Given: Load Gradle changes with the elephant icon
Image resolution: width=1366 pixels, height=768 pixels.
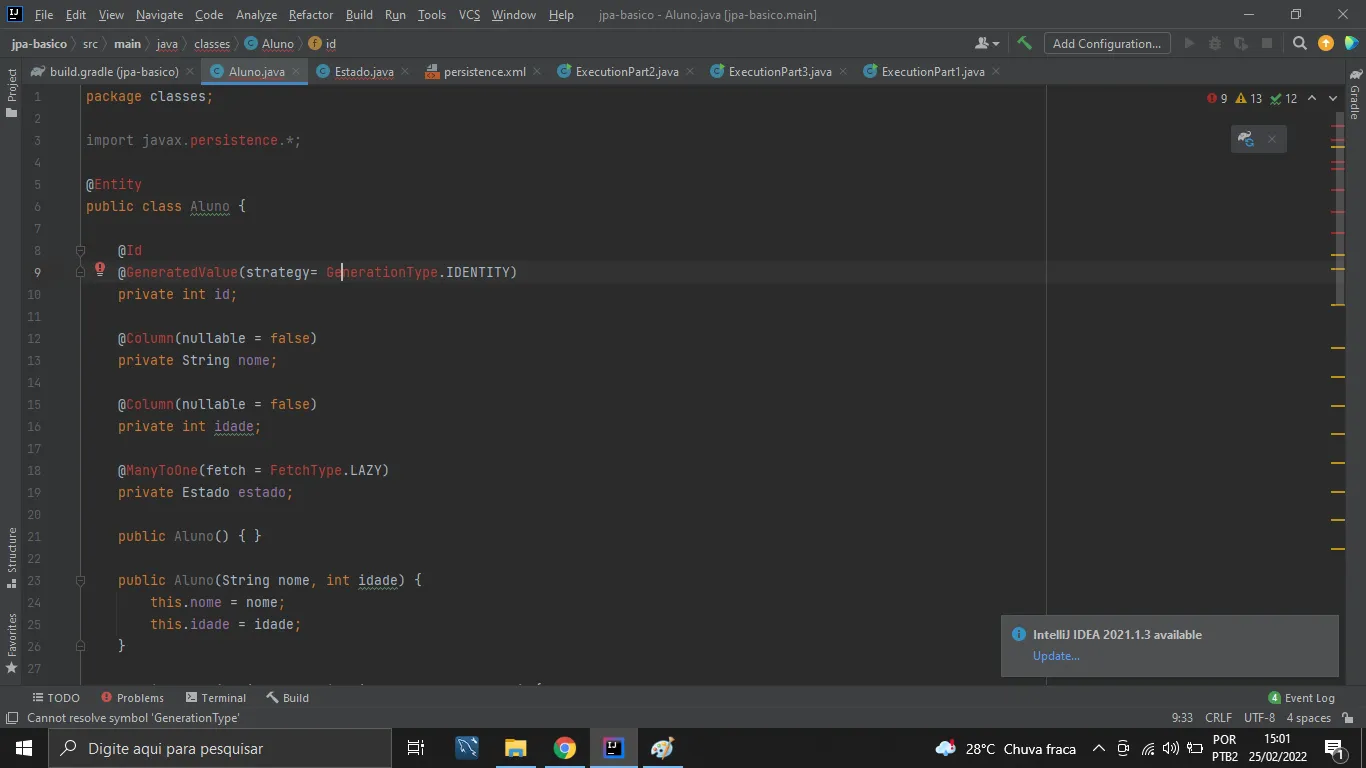Looking at the screenshot, I should coord(1246,139).
